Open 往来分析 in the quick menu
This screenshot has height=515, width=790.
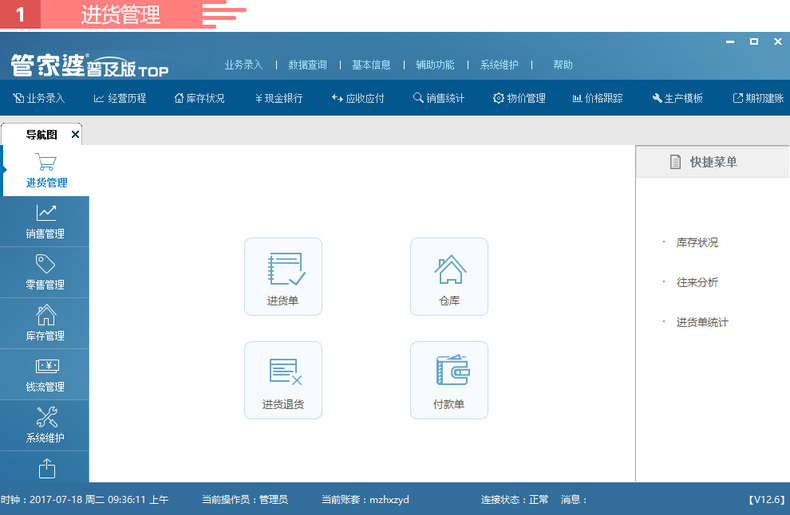click(697, 282)
